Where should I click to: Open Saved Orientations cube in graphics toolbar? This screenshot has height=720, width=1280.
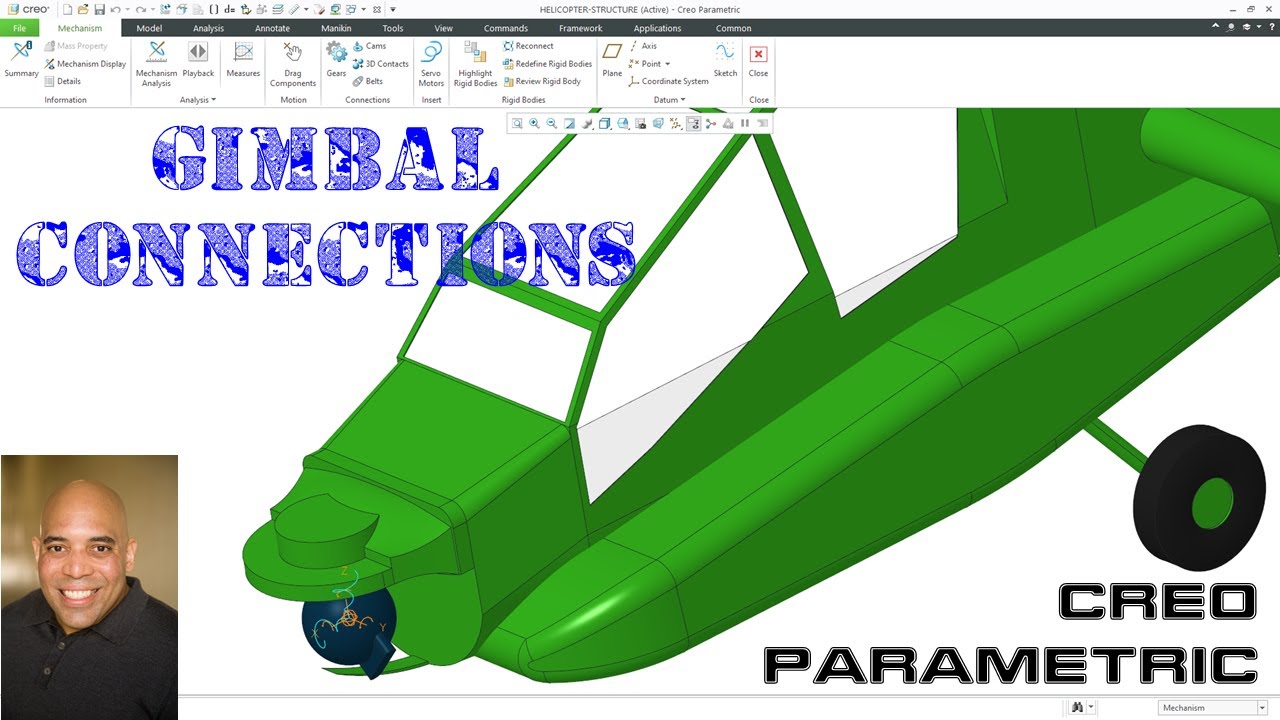coord(623,124)
